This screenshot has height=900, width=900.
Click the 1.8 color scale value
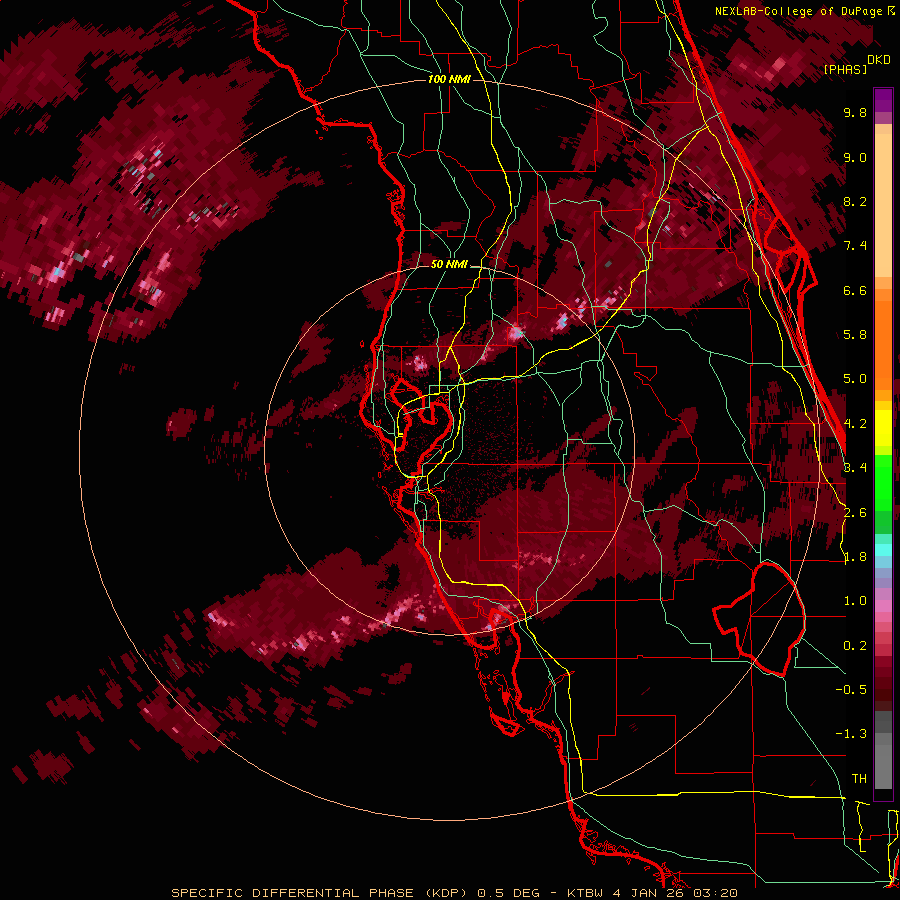[855, 557]
